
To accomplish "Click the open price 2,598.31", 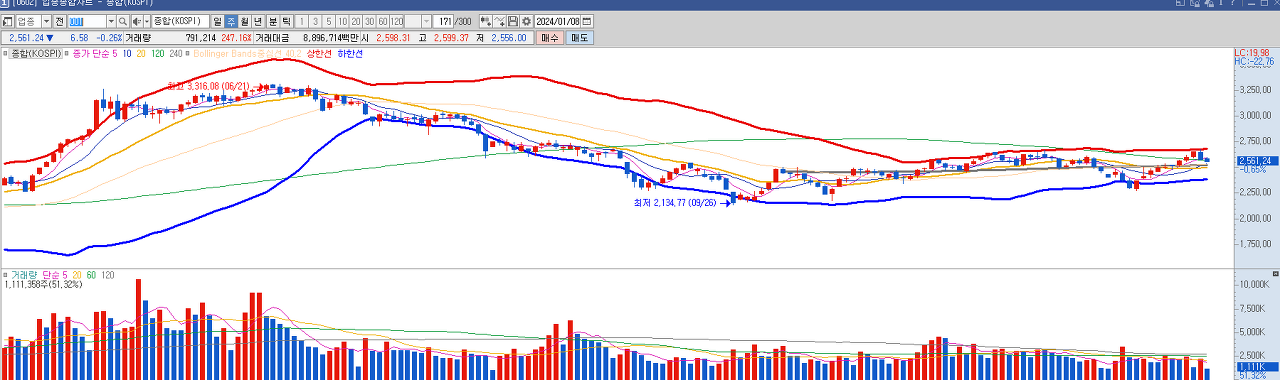I will point(393,37).
